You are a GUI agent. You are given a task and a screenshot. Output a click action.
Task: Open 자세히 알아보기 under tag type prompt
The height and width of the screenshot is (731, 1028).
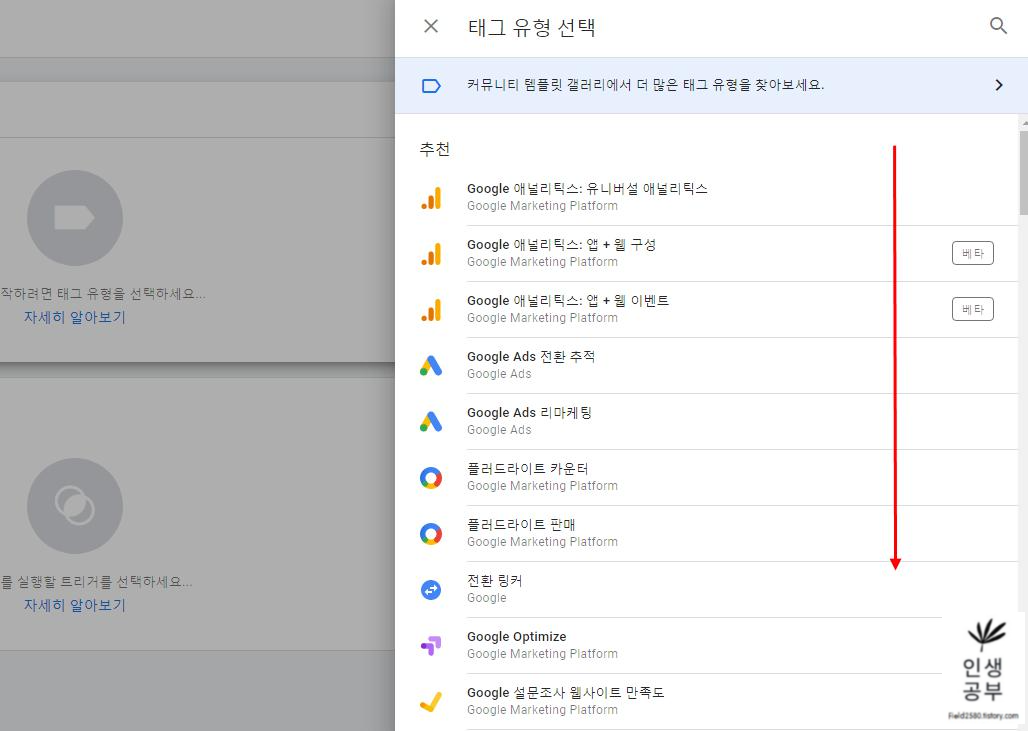tap(75, 317)
